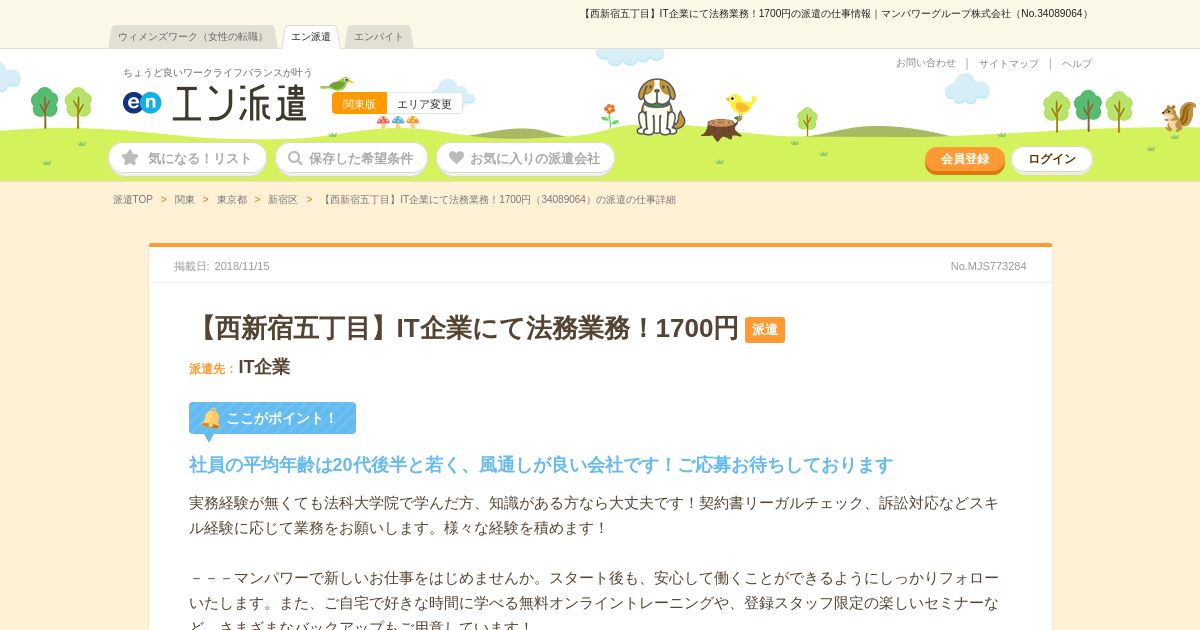This screenshot has height=630, width=1200.
Task: Open the お問い合わせ link
Action: [925, 63]
